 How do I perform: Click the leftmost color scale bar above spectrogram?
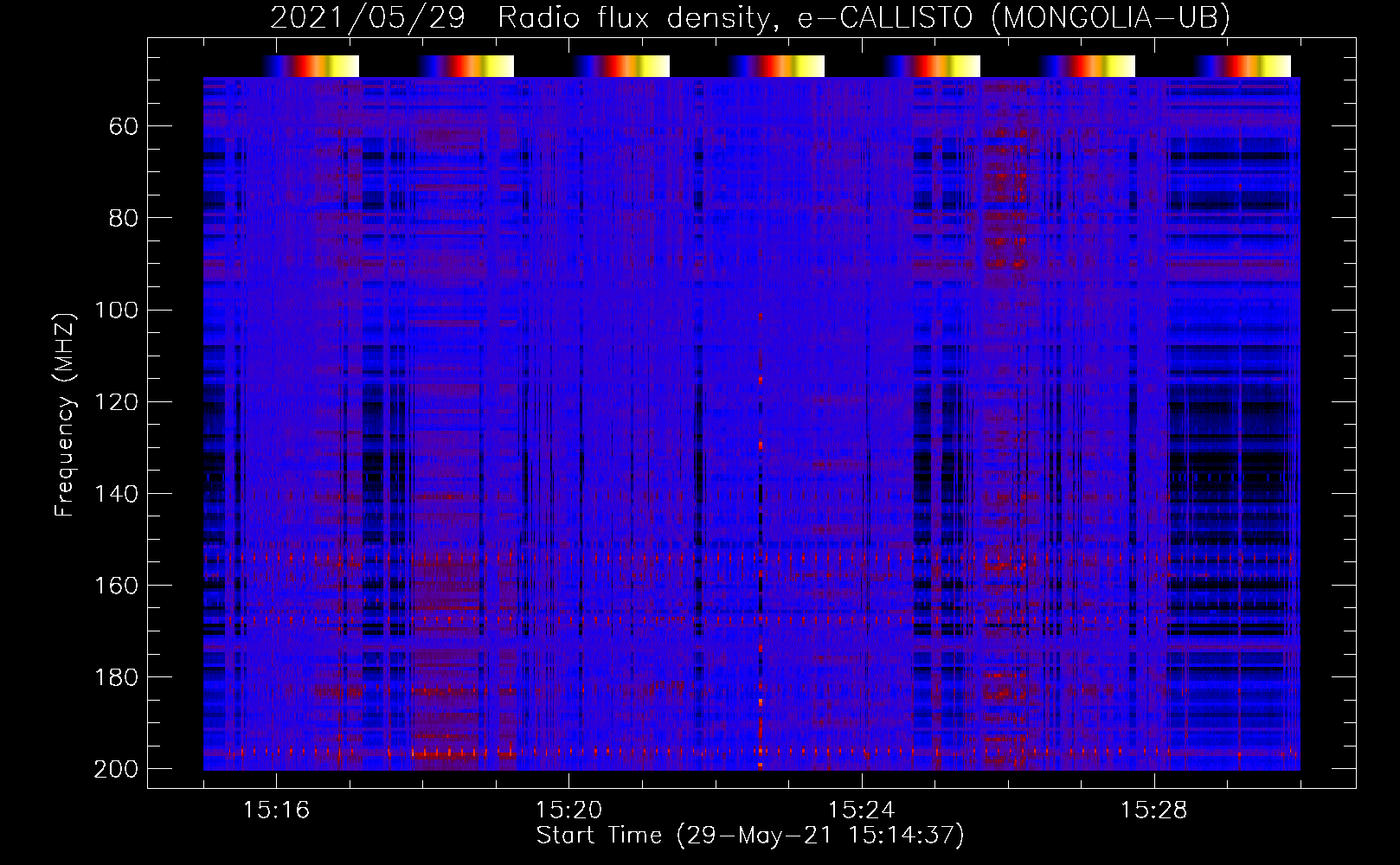(x=311, y=66)
